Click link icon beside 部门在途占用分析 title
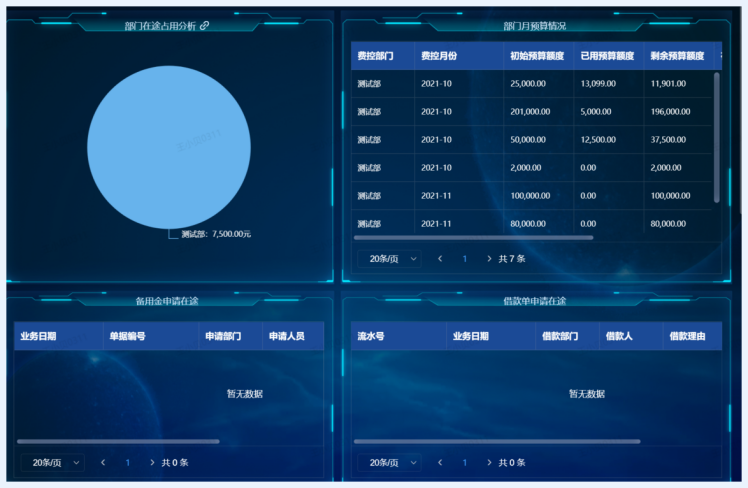The height and width of the screenshot is (488, 748). tap(205, 26)
